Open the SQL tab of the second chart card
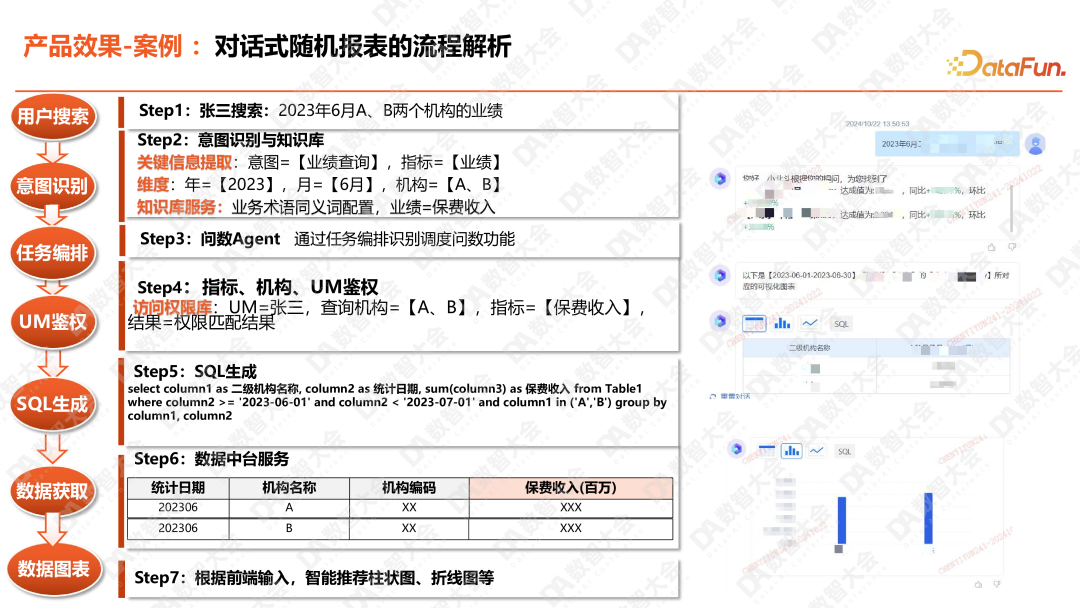This screenshot has height=608, width=1080. pos(843,450)
